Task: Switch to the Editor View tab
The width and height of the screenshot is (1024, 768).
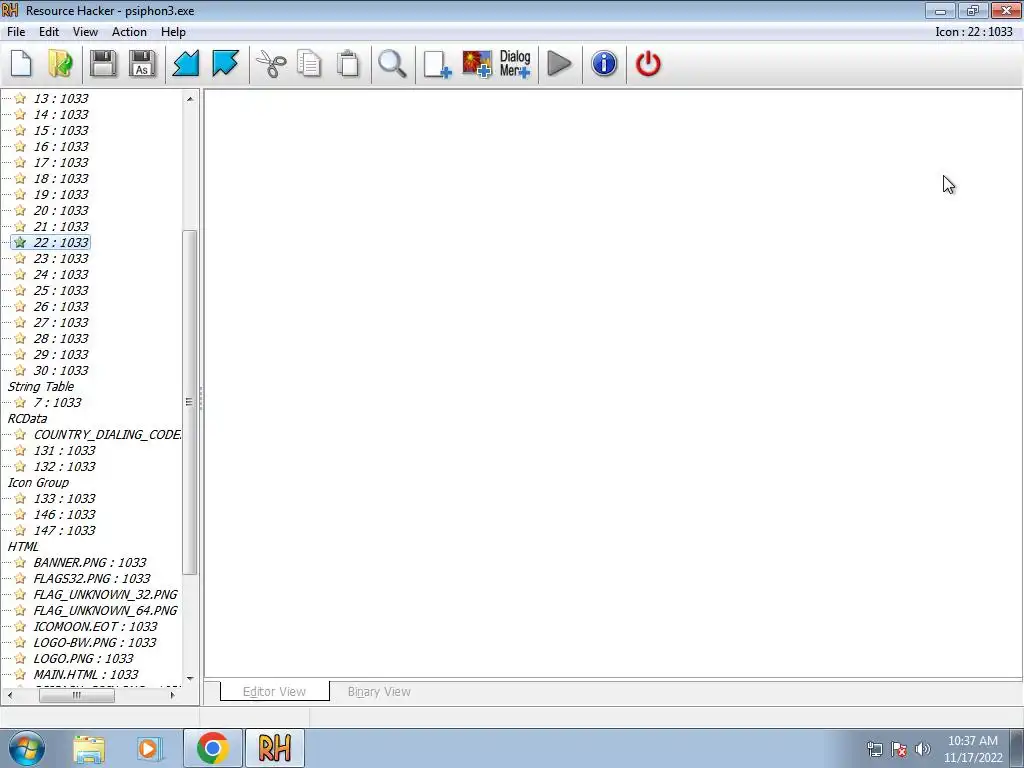Action: (274, 692)
